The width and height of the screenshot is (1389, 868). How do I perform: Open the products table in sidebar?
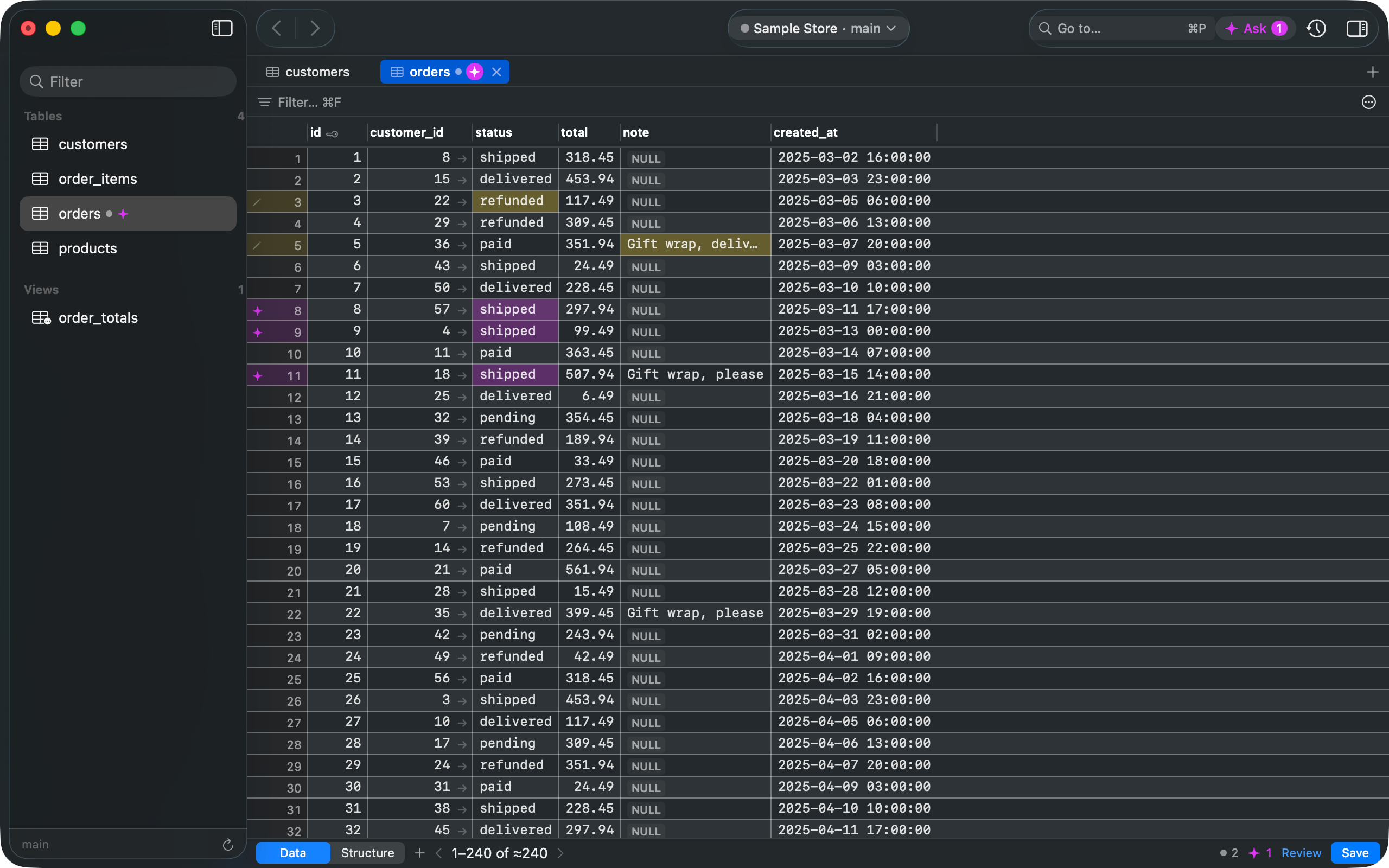click(128, 248)
